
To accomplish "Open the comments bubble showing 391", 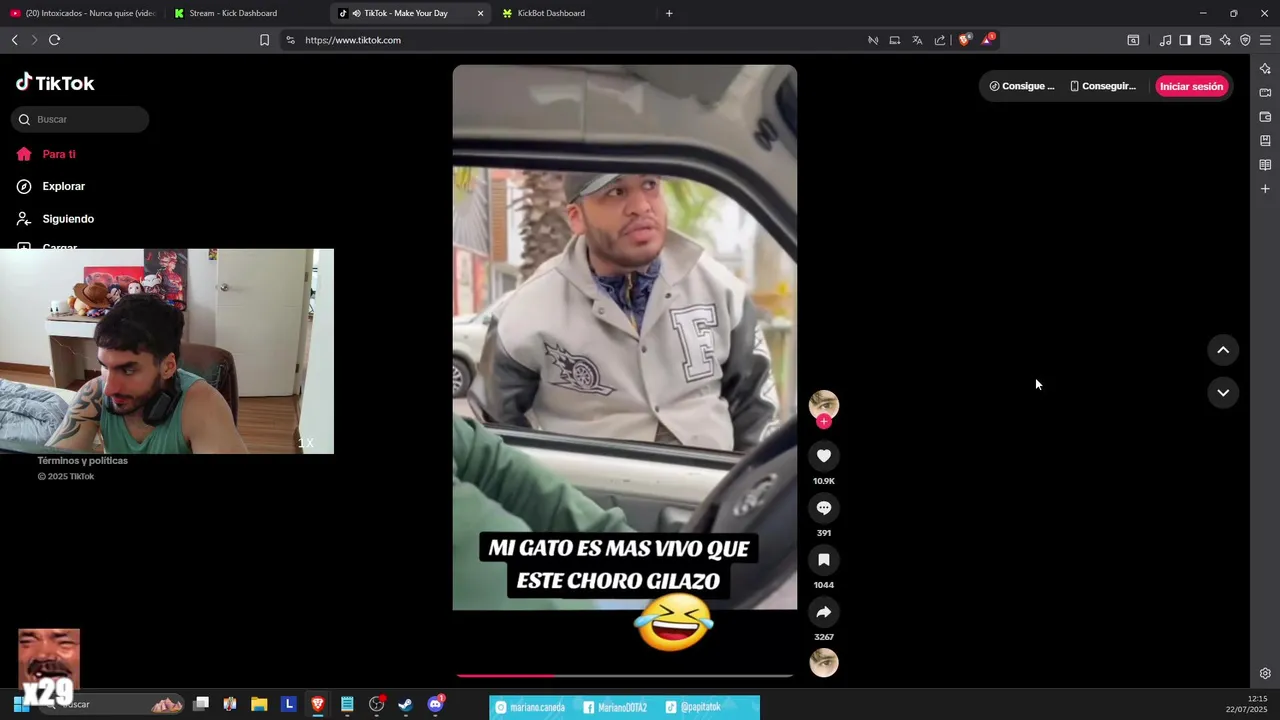I will tap(824, 508).
